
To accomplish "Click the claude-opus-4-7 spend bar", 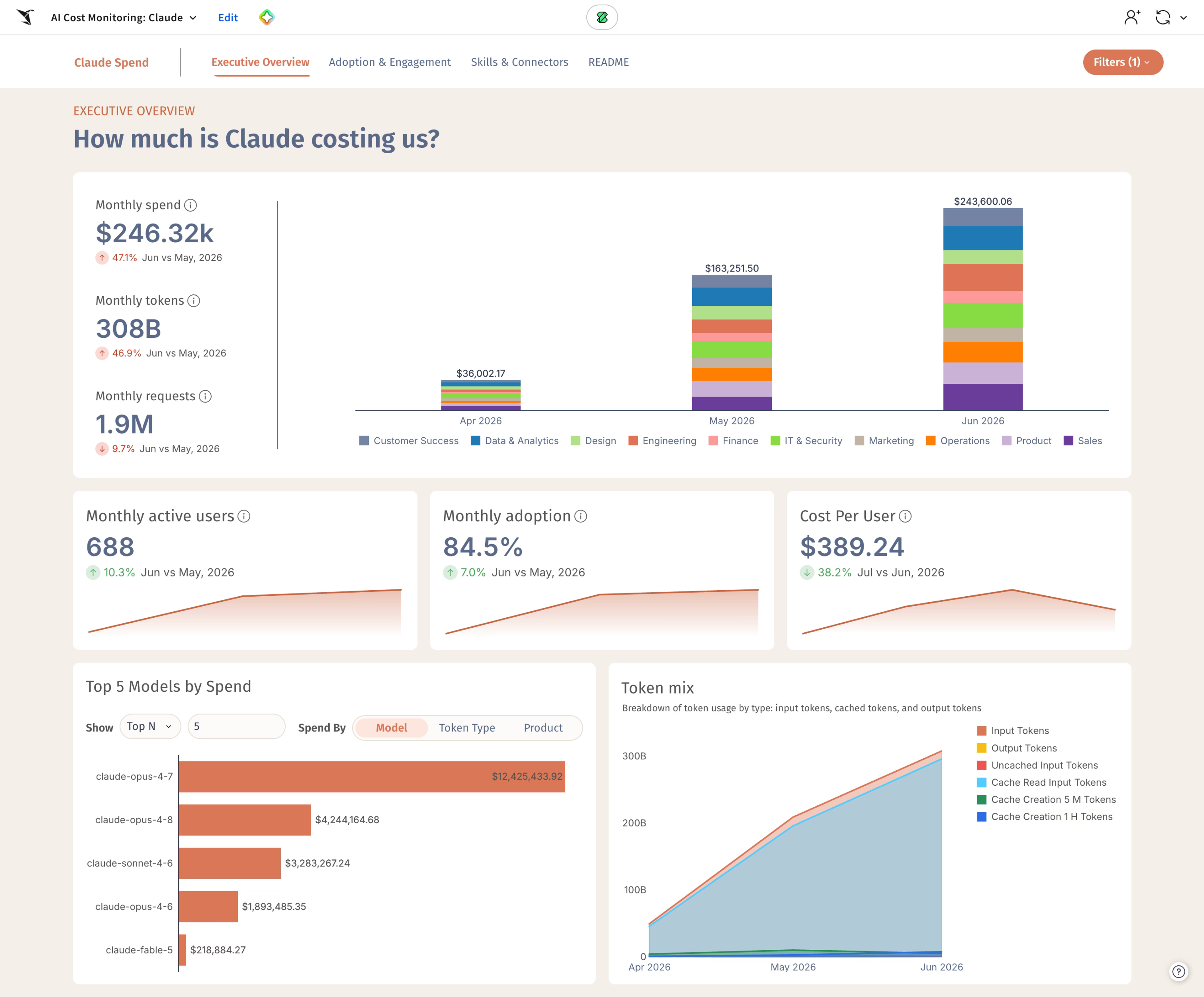I will pos(372,777).
